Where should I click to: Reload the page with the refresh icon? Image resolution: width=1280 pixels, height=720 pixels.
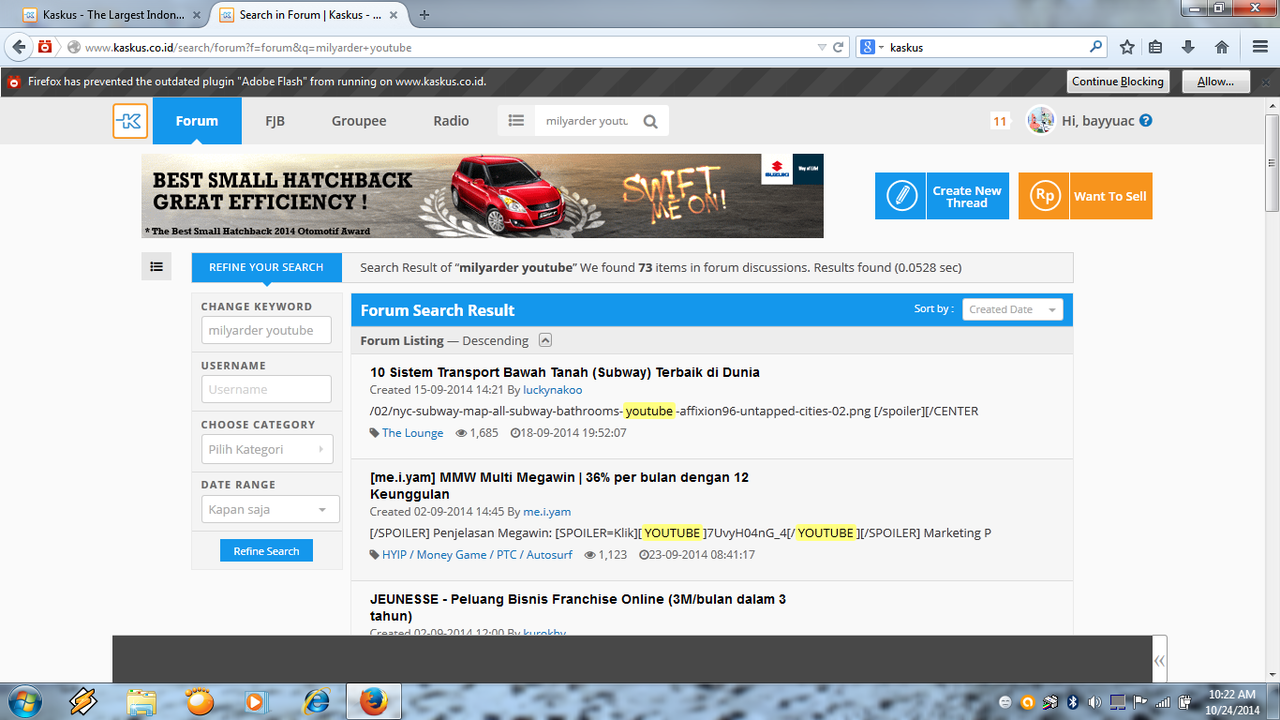click(838, 47)
